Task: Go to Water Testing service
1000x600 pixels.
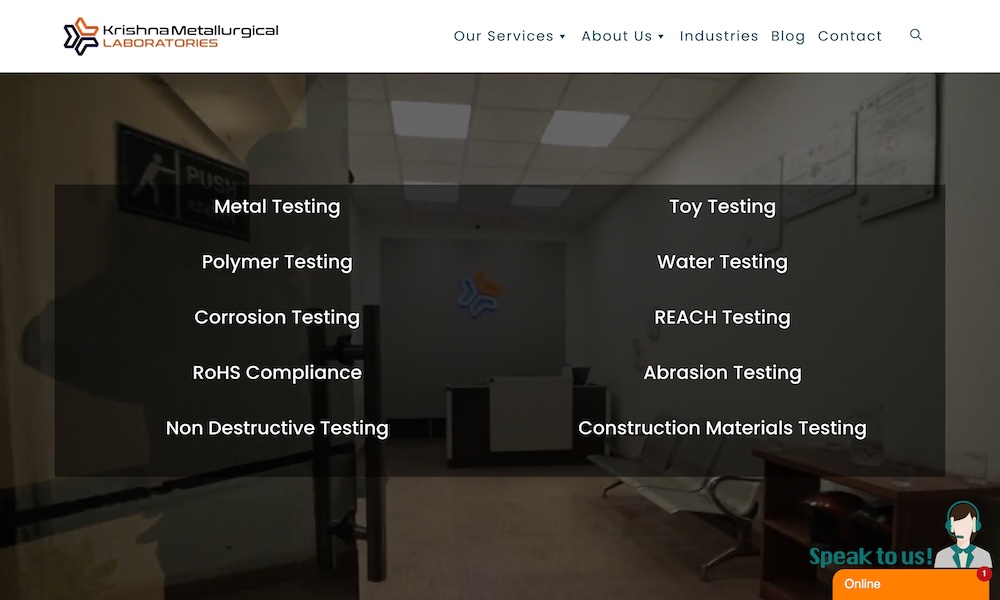Action: 722,262
